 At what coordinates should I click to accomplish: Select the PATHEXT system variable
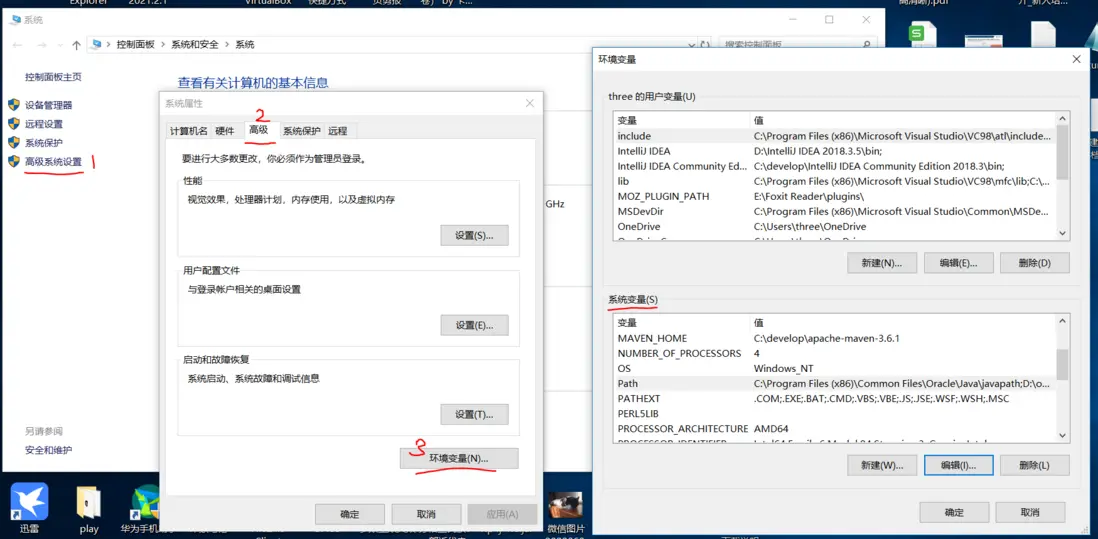coord(835,398)
